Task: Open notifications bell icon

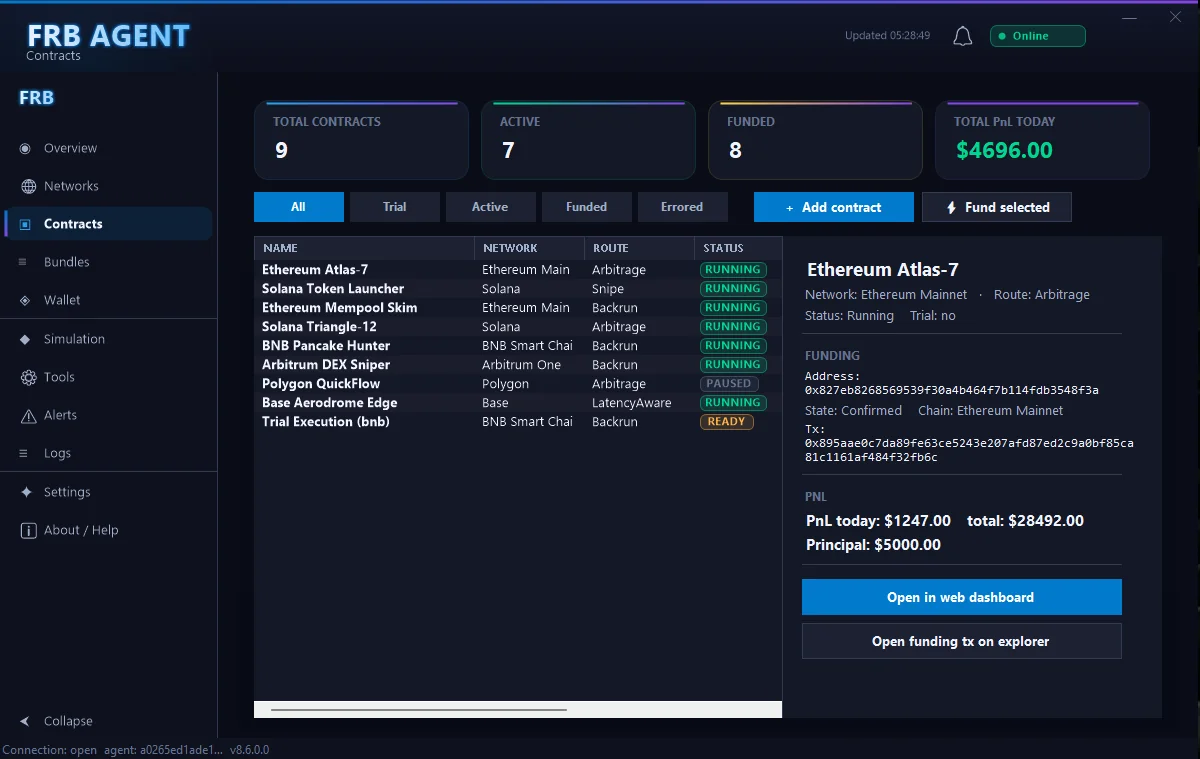Action: tap(962, 36)
